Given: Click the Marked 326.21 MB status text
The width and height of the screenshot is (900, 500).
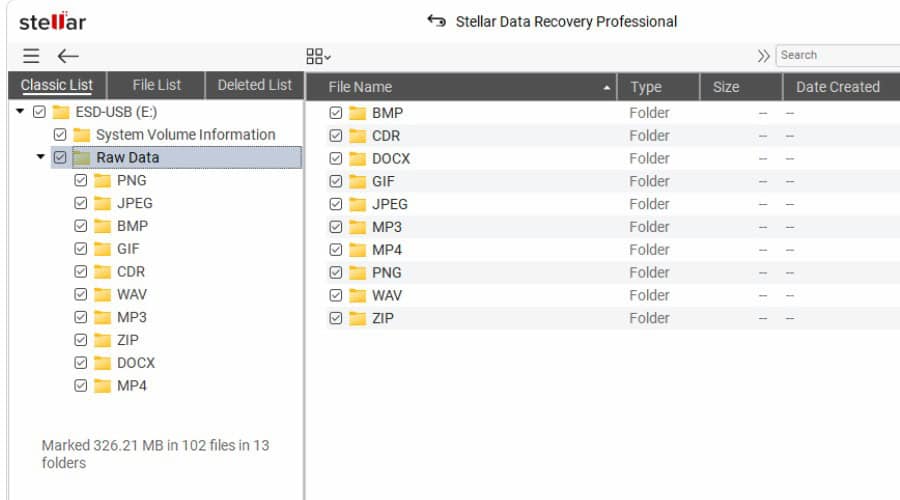Looking at the screenshot, I should [x=156, y=454].
